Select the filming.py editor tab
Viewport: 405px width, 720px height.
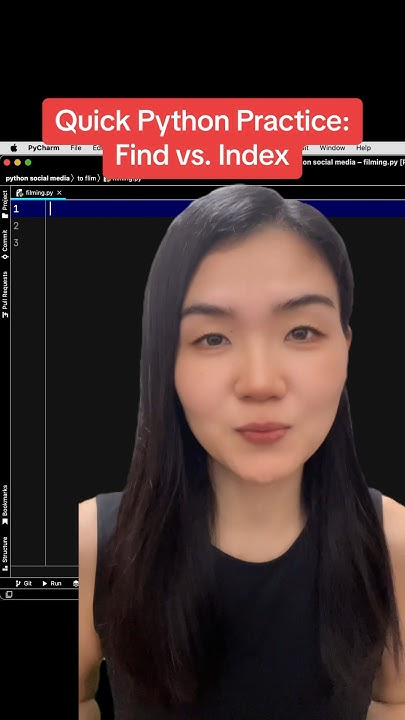pos(39,193)
